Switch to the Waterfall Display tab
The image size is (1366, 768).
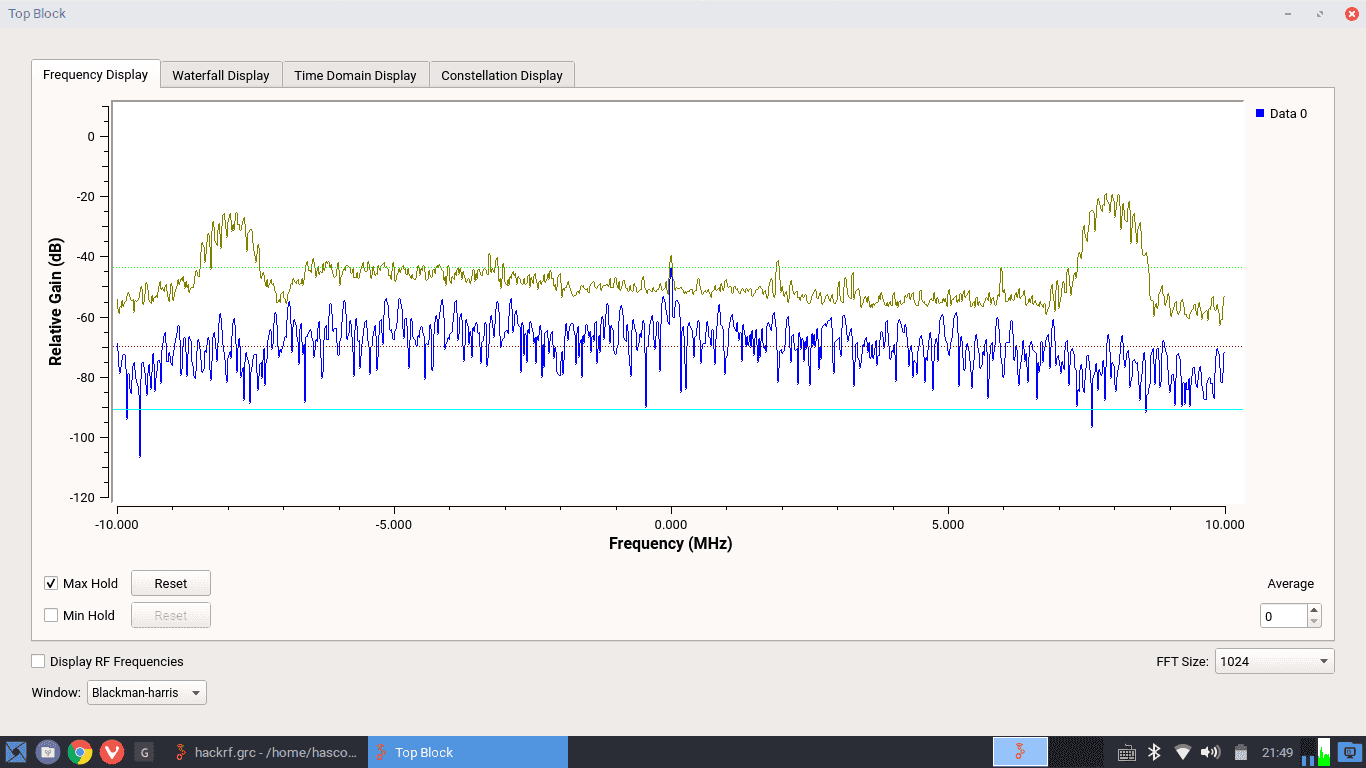[x=221, y=75]
